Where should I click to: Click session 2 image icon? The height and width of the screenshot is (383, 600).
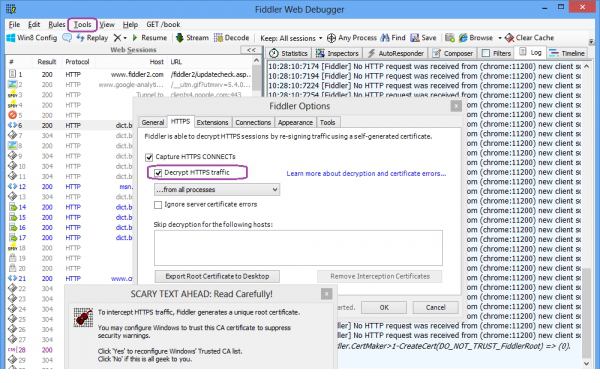pos(12,84)
